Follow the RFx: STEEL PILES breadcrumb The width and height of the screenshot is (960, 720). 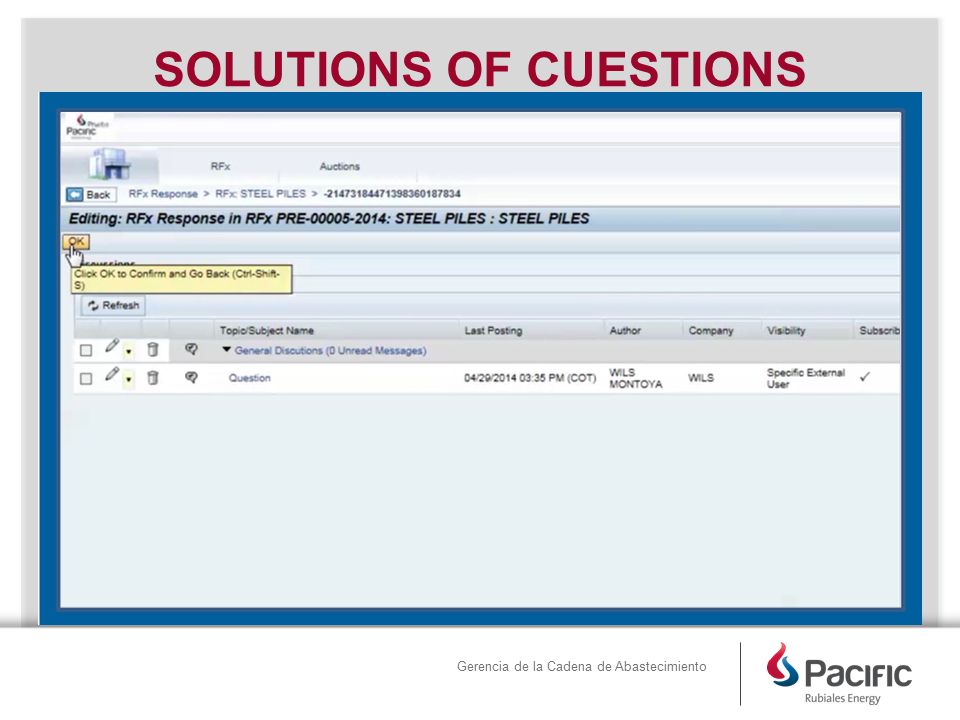coord(260,194)
